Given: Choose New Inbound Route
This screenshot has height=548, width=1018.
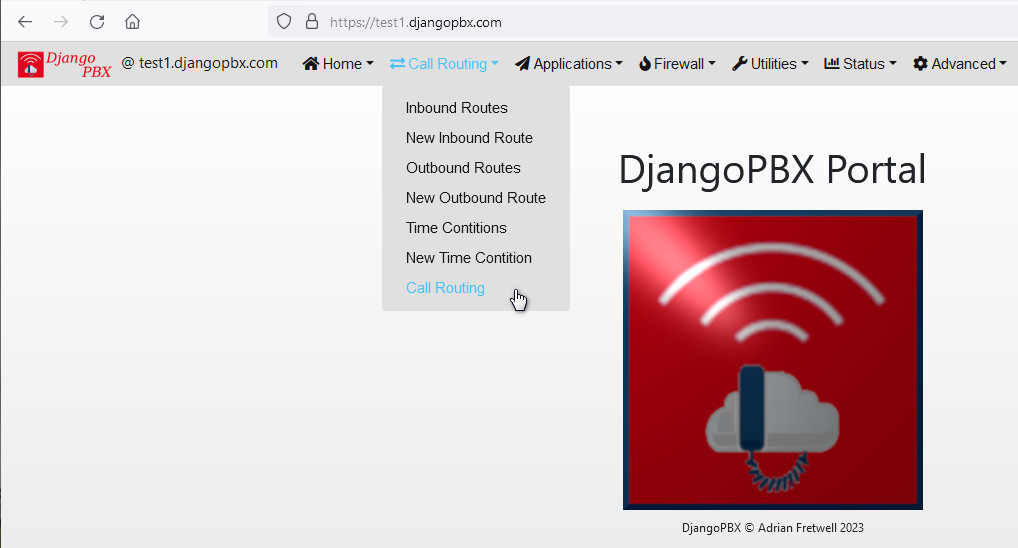Looking at the screenshot, I should click(469, 138).
